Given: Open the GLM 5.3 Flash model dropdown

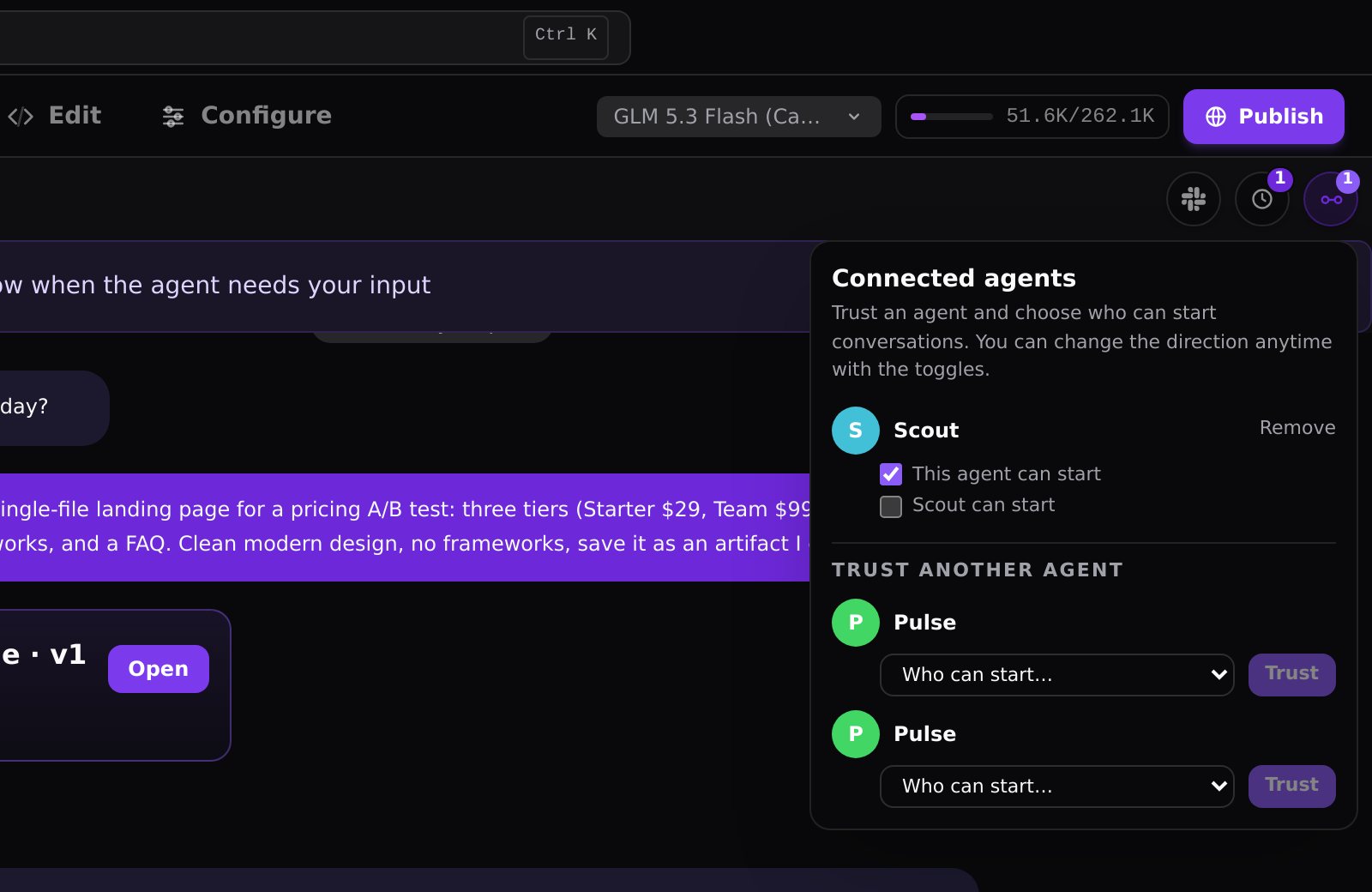Looking at the screenshot, I should [738, 117].
